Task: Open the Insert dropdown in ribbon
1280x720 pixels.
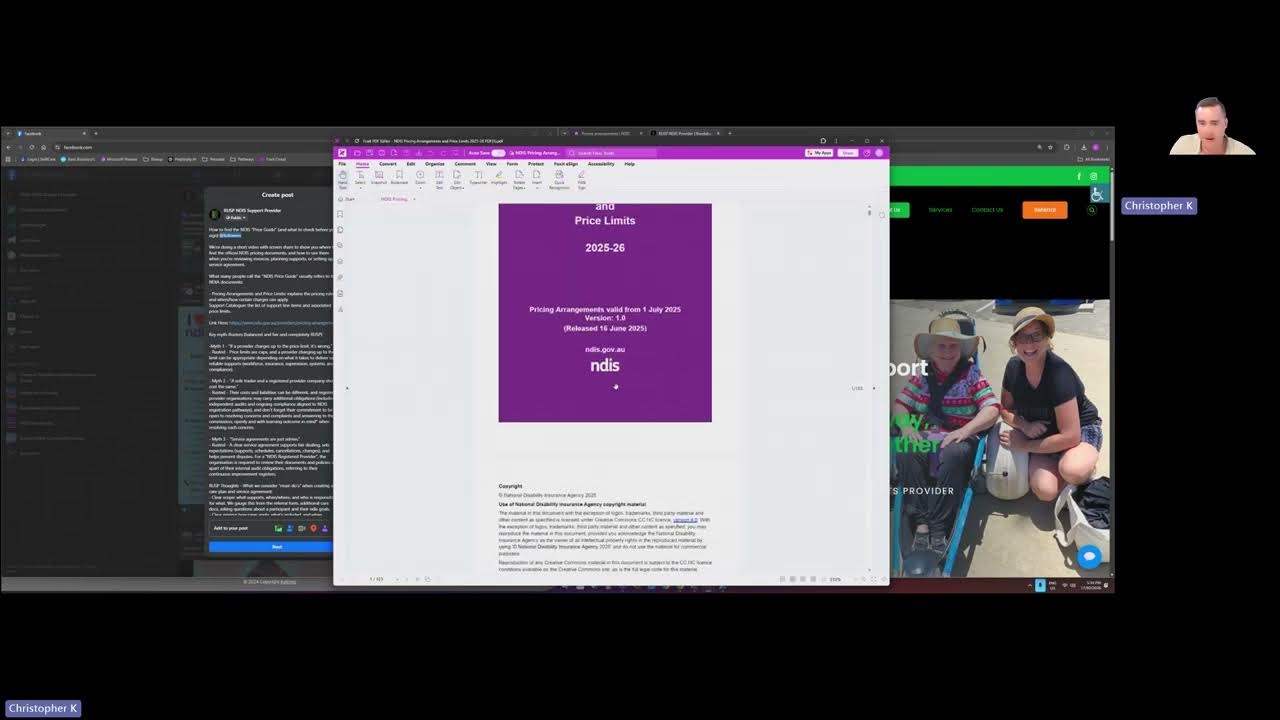Action: point(537,179)
